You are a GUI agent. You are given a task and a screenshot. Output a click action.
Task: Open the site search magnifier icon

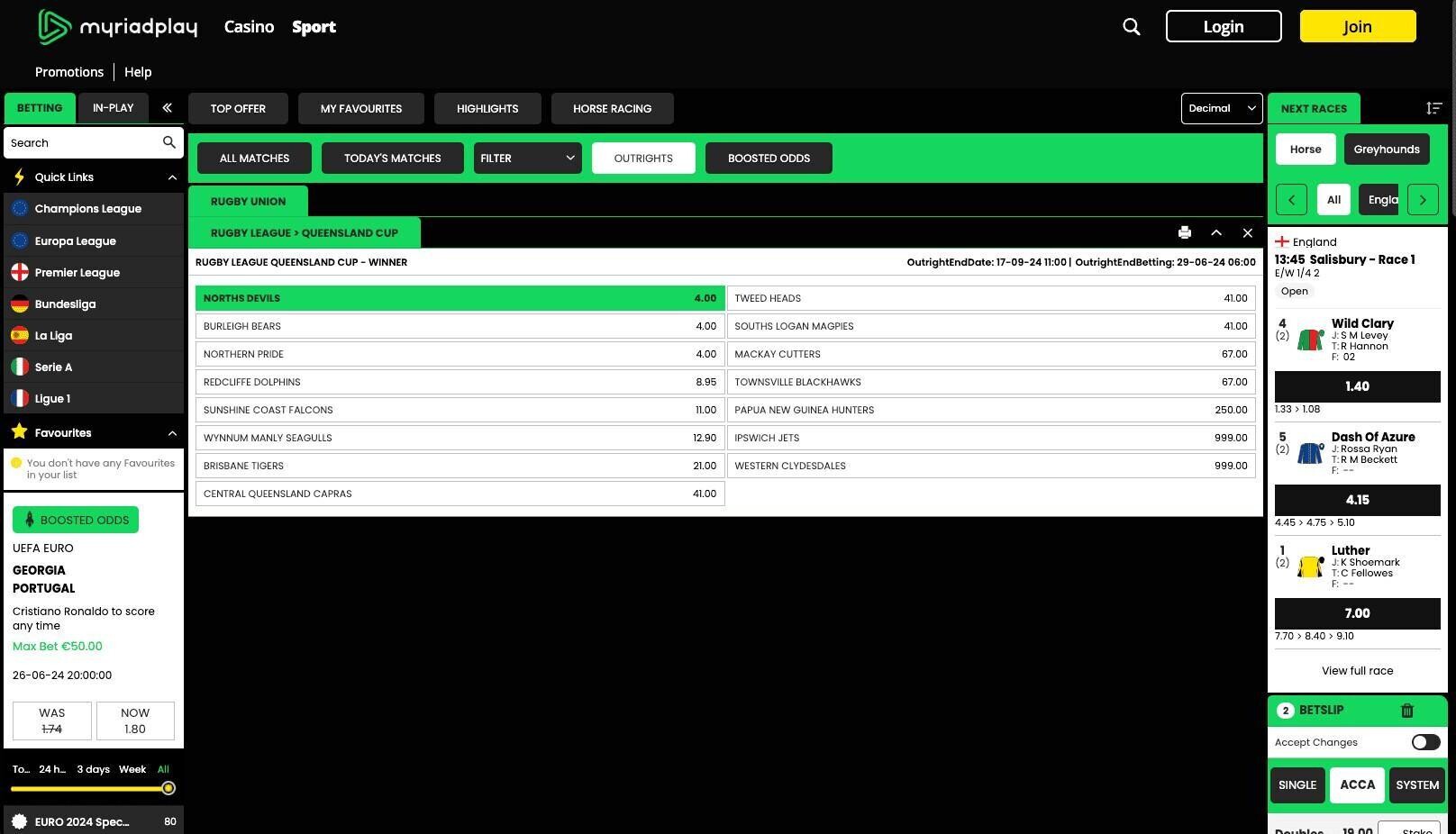point(1132,27)
